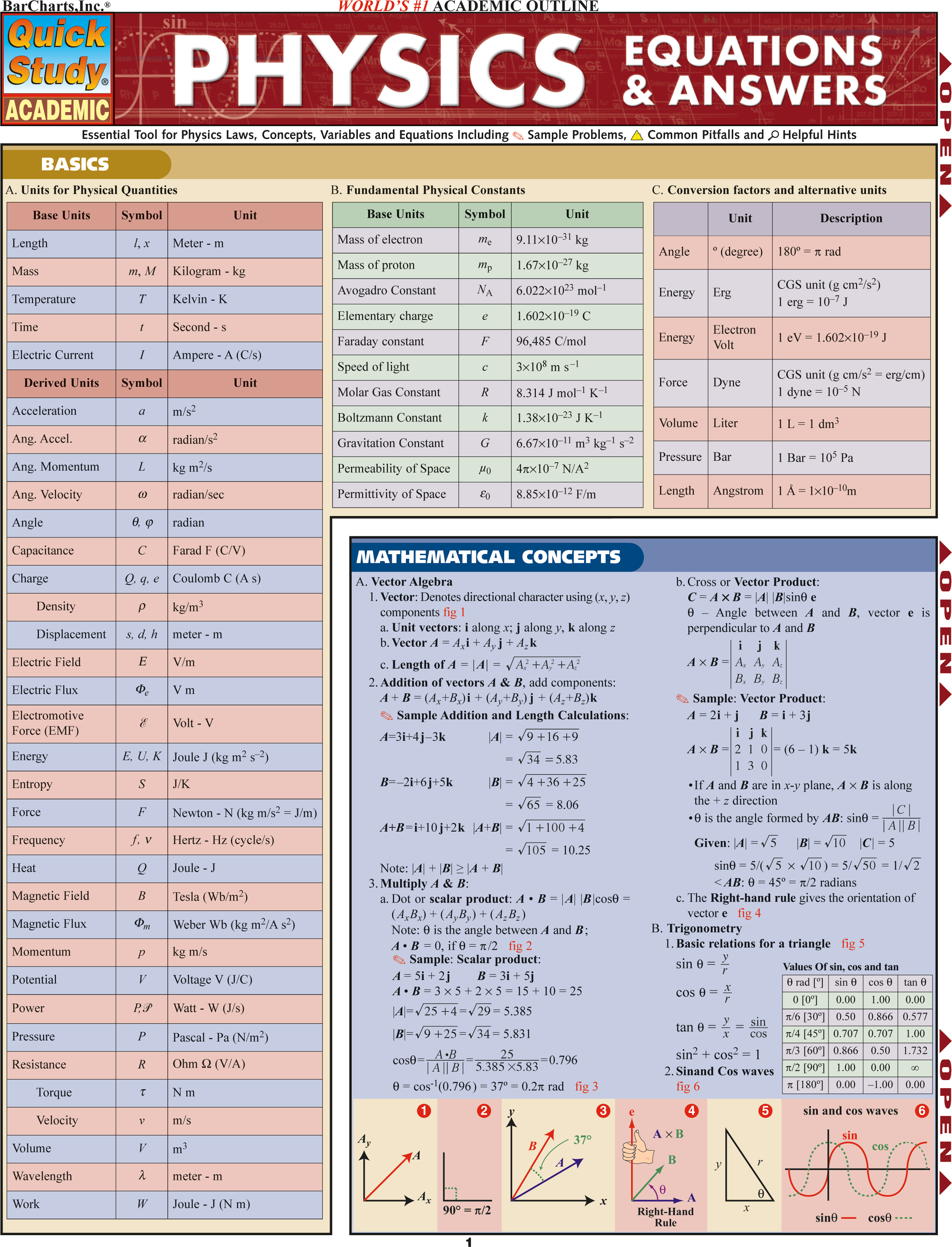Screen dimensions: 952x1247
Task: Select the red figure badge numbered 3
Action: tap(603, 1111)
